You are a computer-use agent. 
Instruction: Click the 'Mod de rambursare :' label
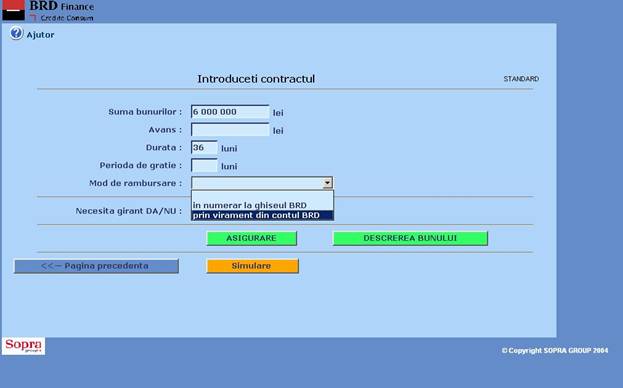pyautogui.click(x=135, y=183)
